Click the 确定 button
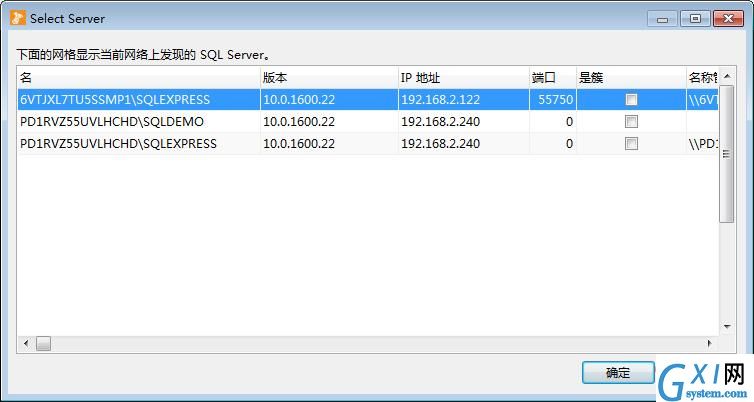Screen dimensions: 754x402 click(x=618, y=373)
